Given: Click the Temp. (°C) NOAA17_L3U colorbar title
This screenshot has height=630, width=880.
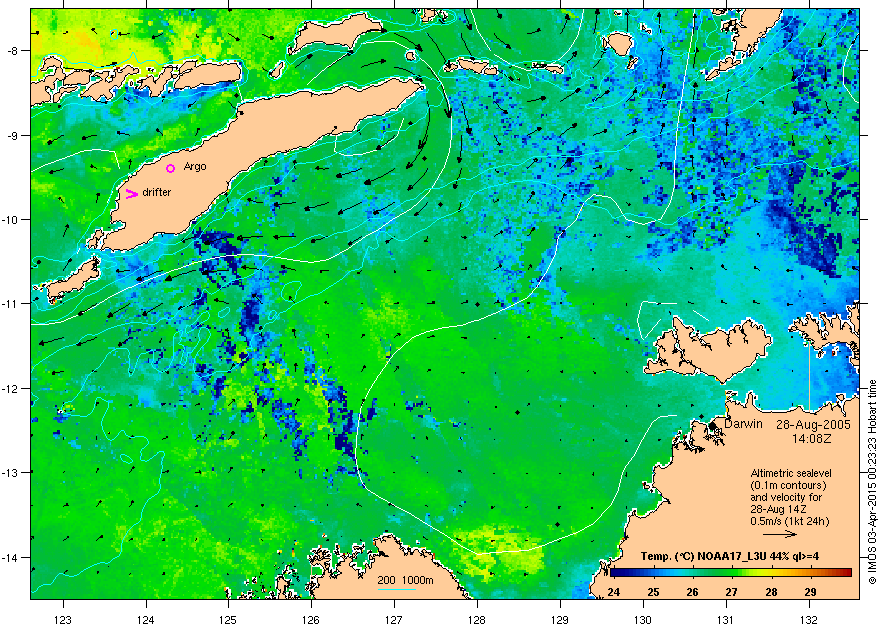Looking at the screenshot, I should [730, 557].
